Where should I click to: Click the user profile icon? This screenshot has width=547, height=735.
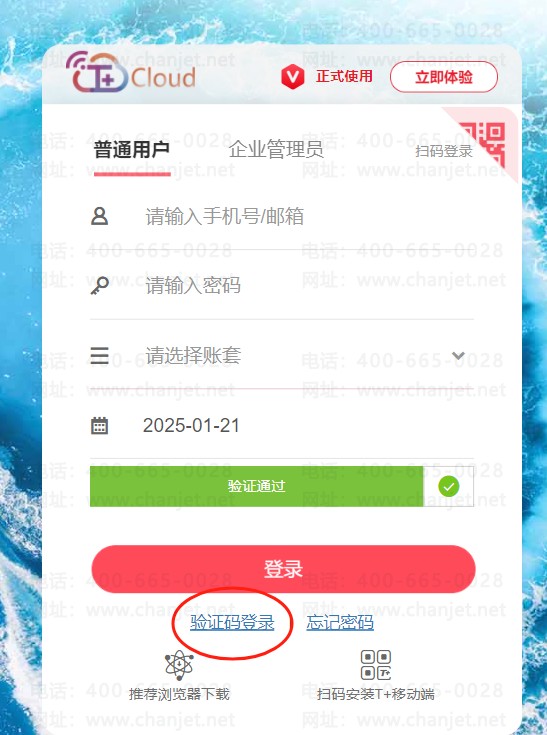[x=99, y=217]
